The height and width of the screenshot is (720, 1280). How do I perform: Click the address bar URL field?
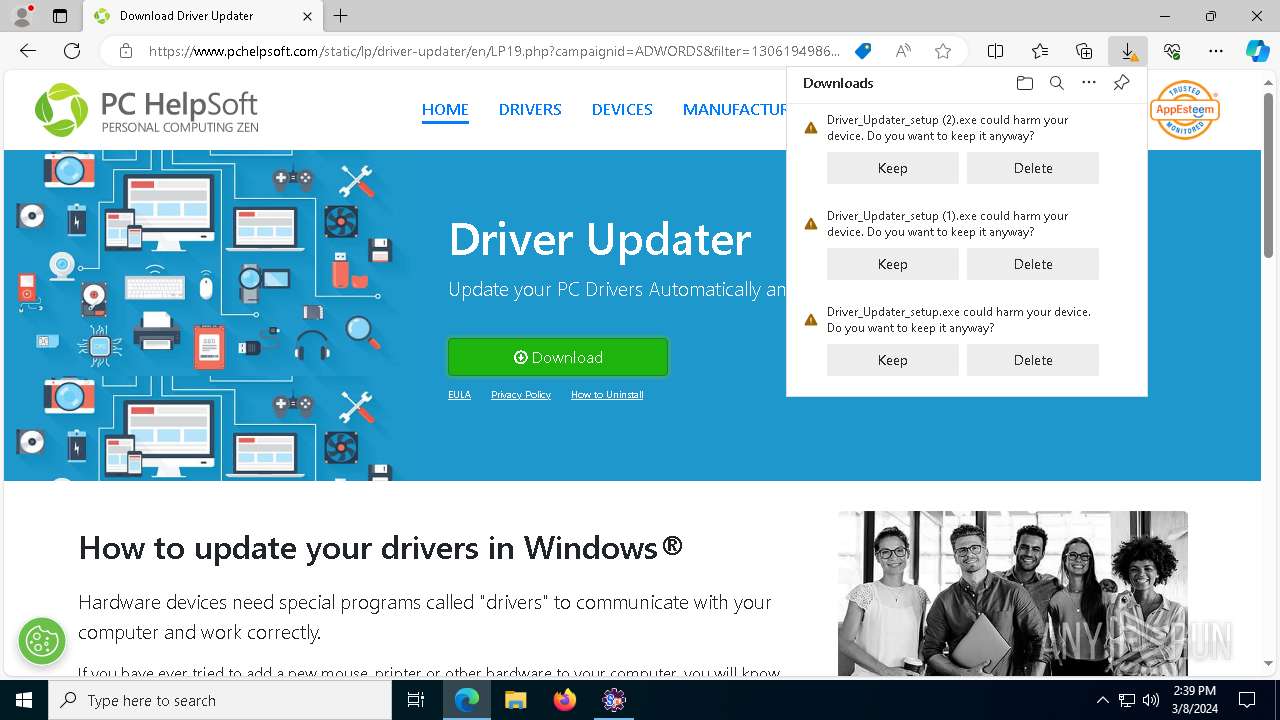pyautogui.click(x=494, y=51)
